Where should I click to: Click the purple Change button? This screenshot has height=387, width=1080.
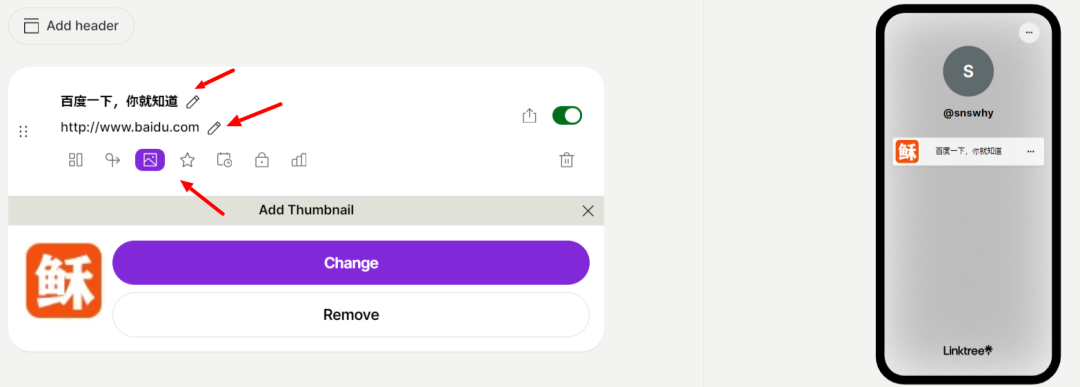pos(351,262)
